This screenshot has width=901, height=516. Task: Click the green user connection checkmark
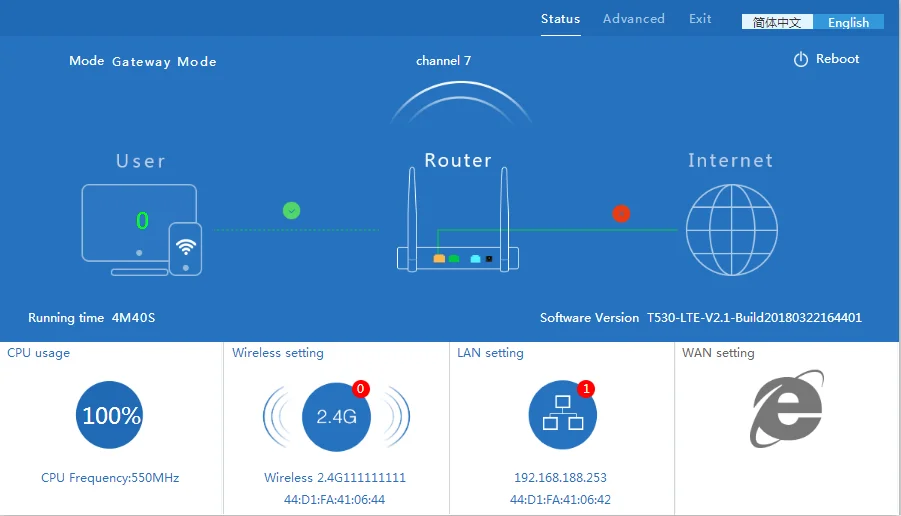[291, 210]
